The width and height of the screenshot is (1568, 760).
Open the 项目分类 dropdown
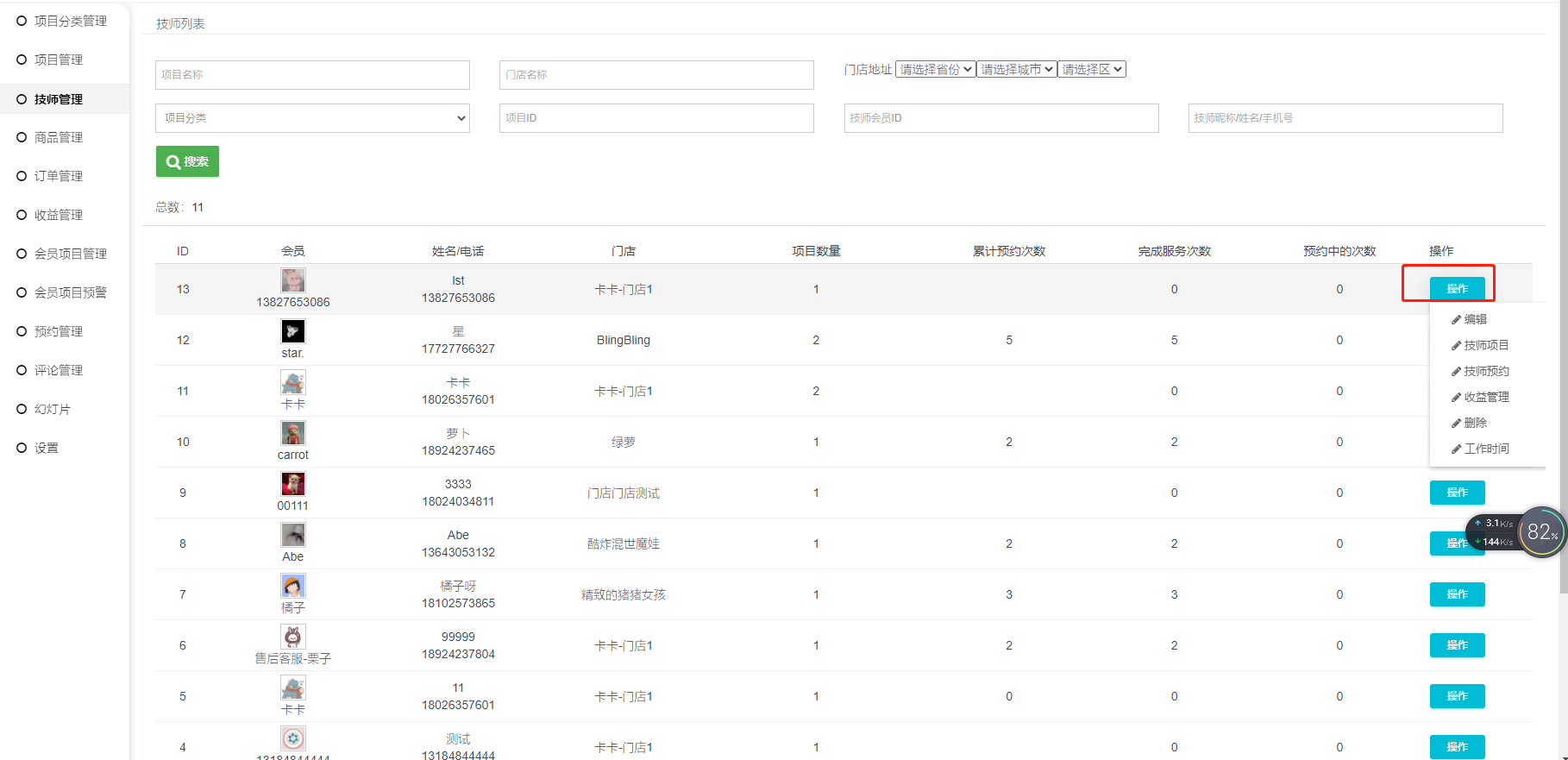[x=312, y=118]
